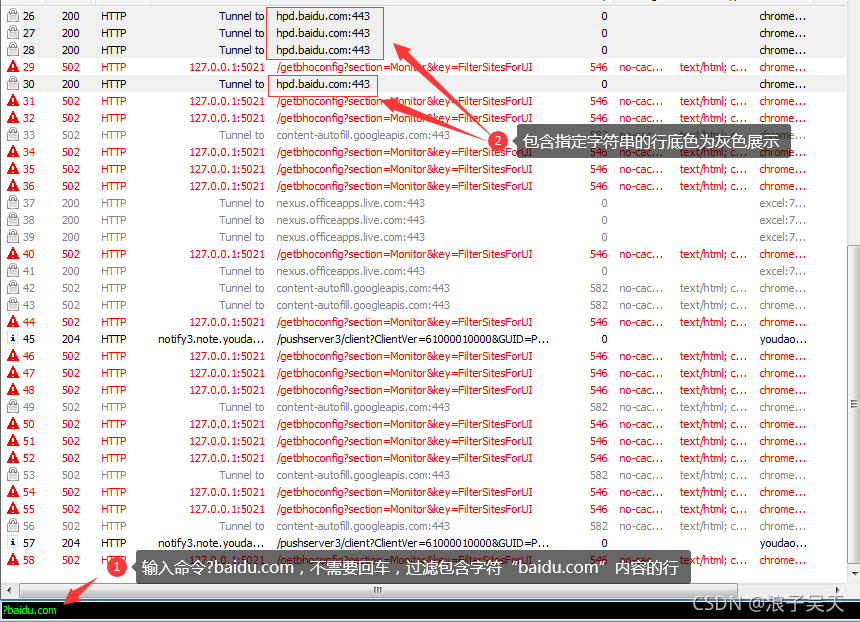Click the lock icon of session 39
Image resolution: width=860 pixels, height=622 pixels.
[x=13, y=236]
